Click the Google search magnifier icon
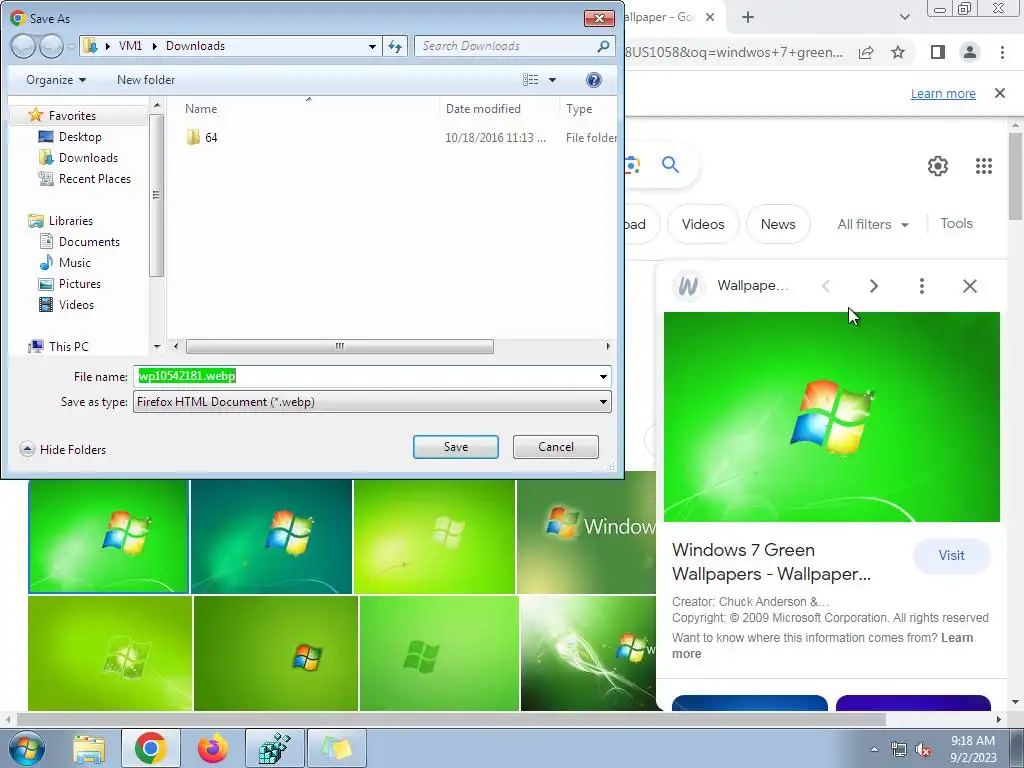This screenshot has width=1024, height=768. [x=670, y=165]
